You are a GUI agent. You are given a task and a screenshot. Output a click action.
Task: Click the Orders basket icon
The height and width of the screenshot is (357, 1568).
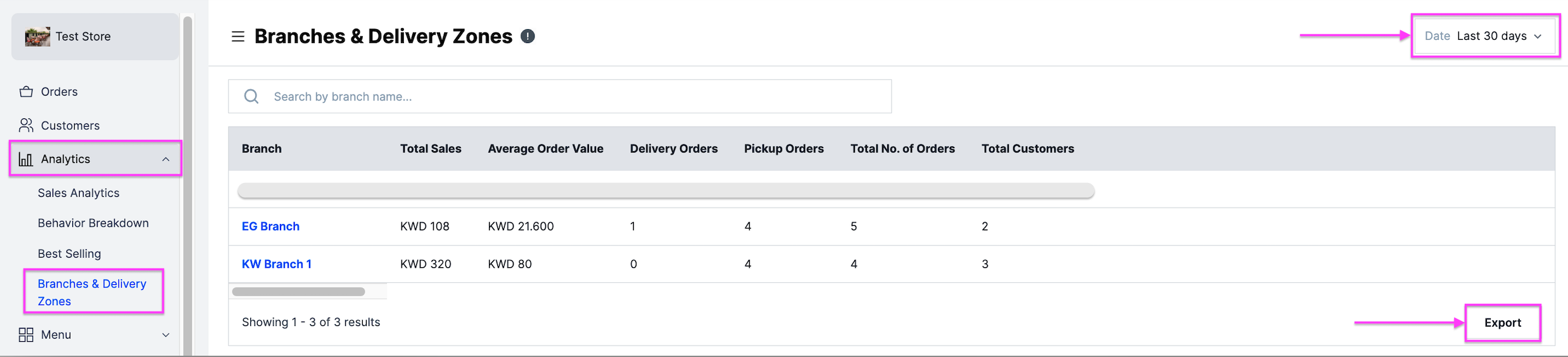(26, 92)
